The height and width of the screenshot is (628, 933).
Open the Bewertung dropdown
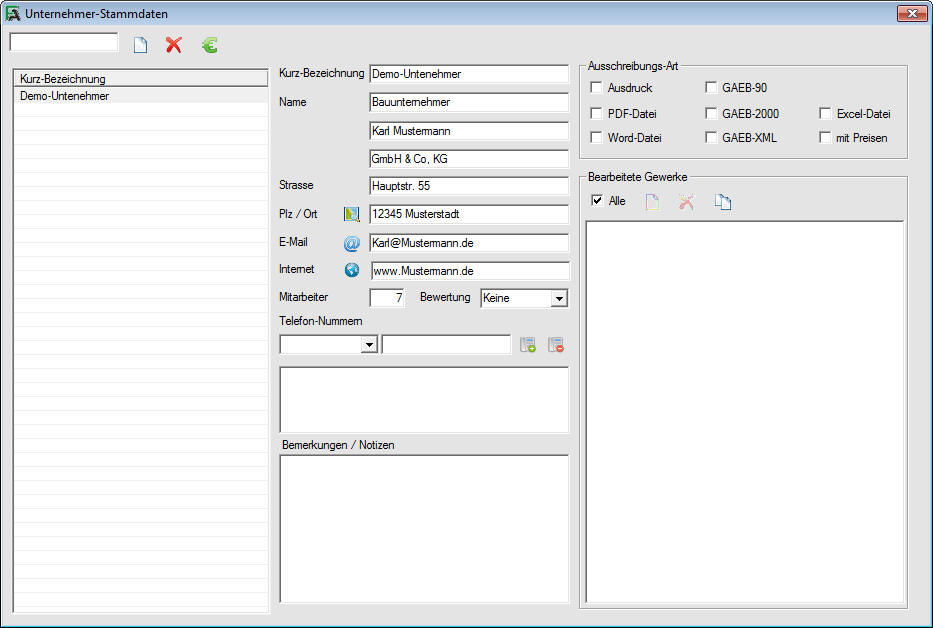[x=559, y=298]
